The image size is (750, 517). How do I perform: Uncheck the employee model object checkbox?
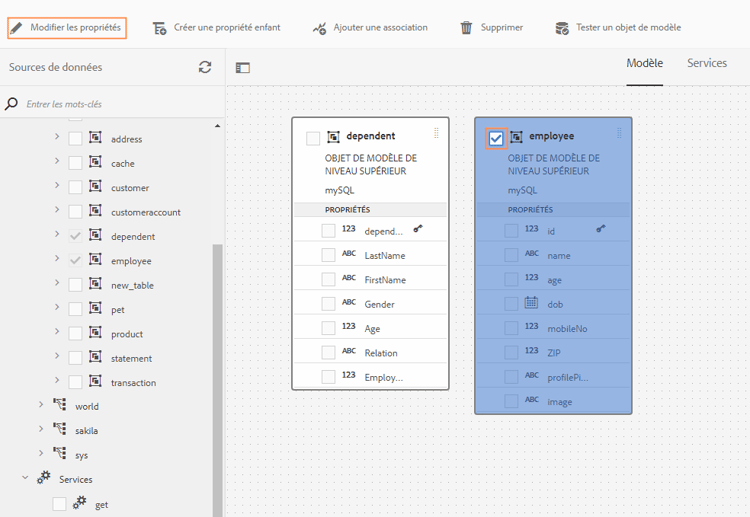tap(496, 139)
